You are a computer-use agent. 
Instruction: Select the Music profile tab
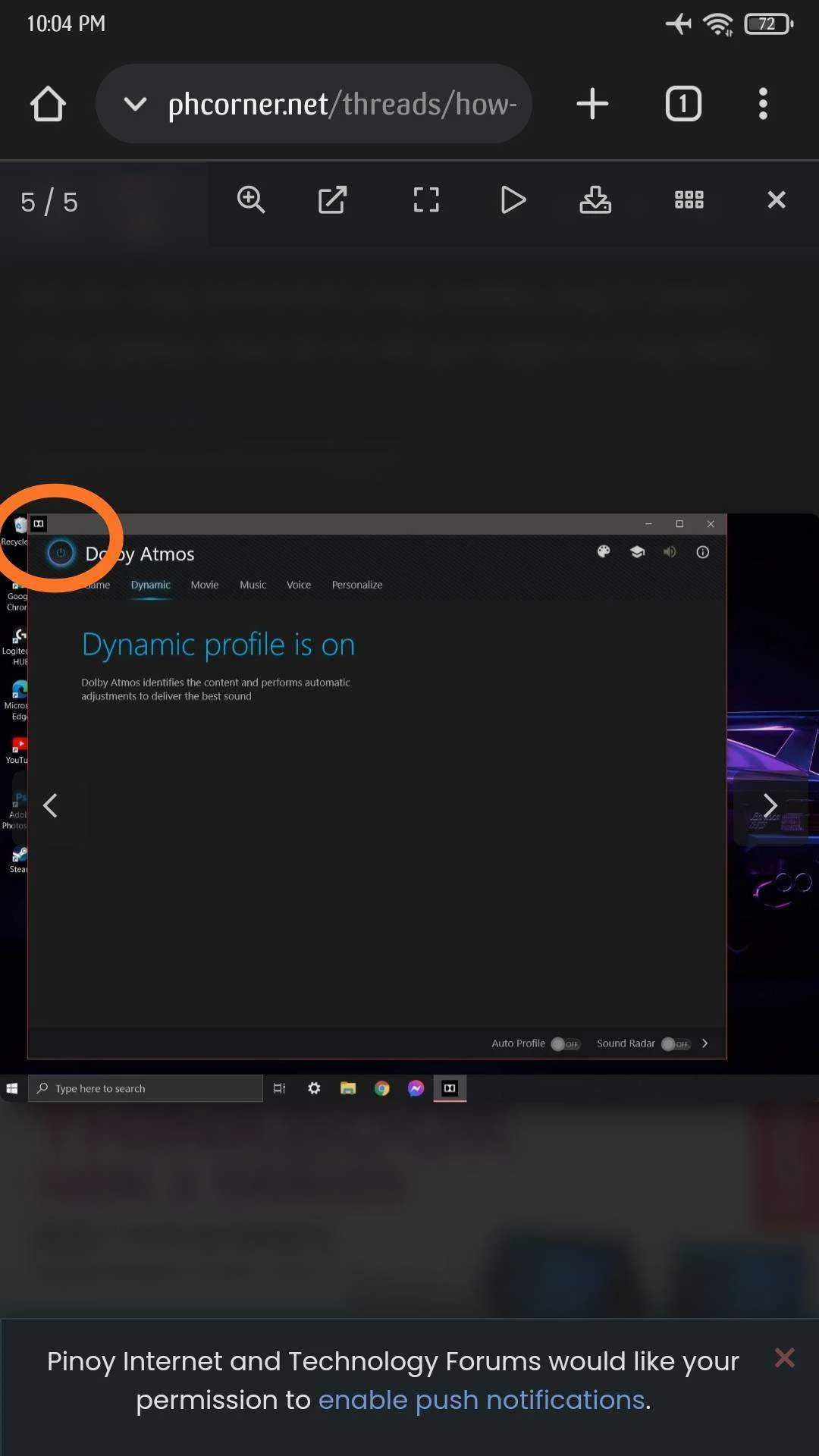[x=253, y=585]
